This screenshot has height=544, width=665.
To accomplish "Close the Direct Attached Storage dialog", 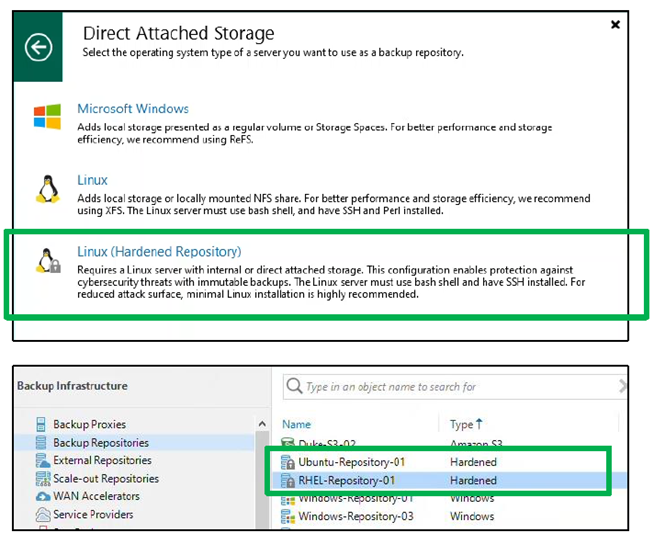I will click(615, 25).
